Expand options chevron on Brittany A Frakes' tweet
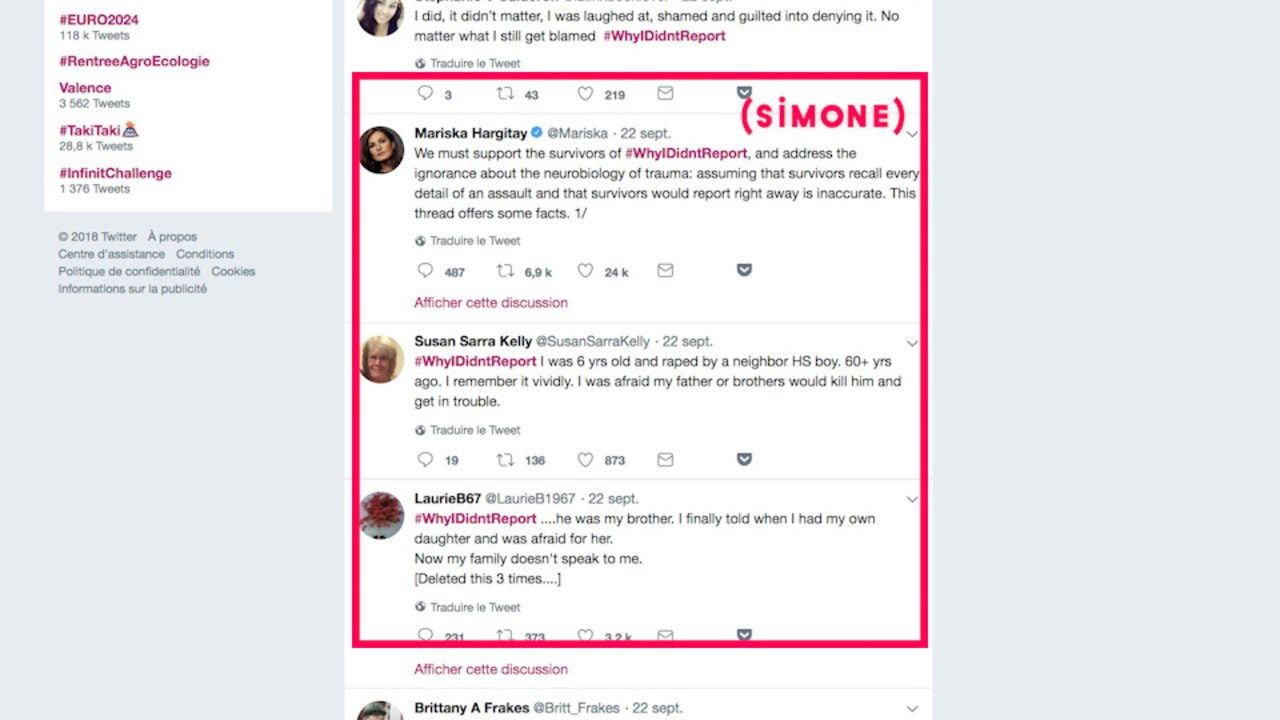This screenshot has height=720, width=1280. 912,709
